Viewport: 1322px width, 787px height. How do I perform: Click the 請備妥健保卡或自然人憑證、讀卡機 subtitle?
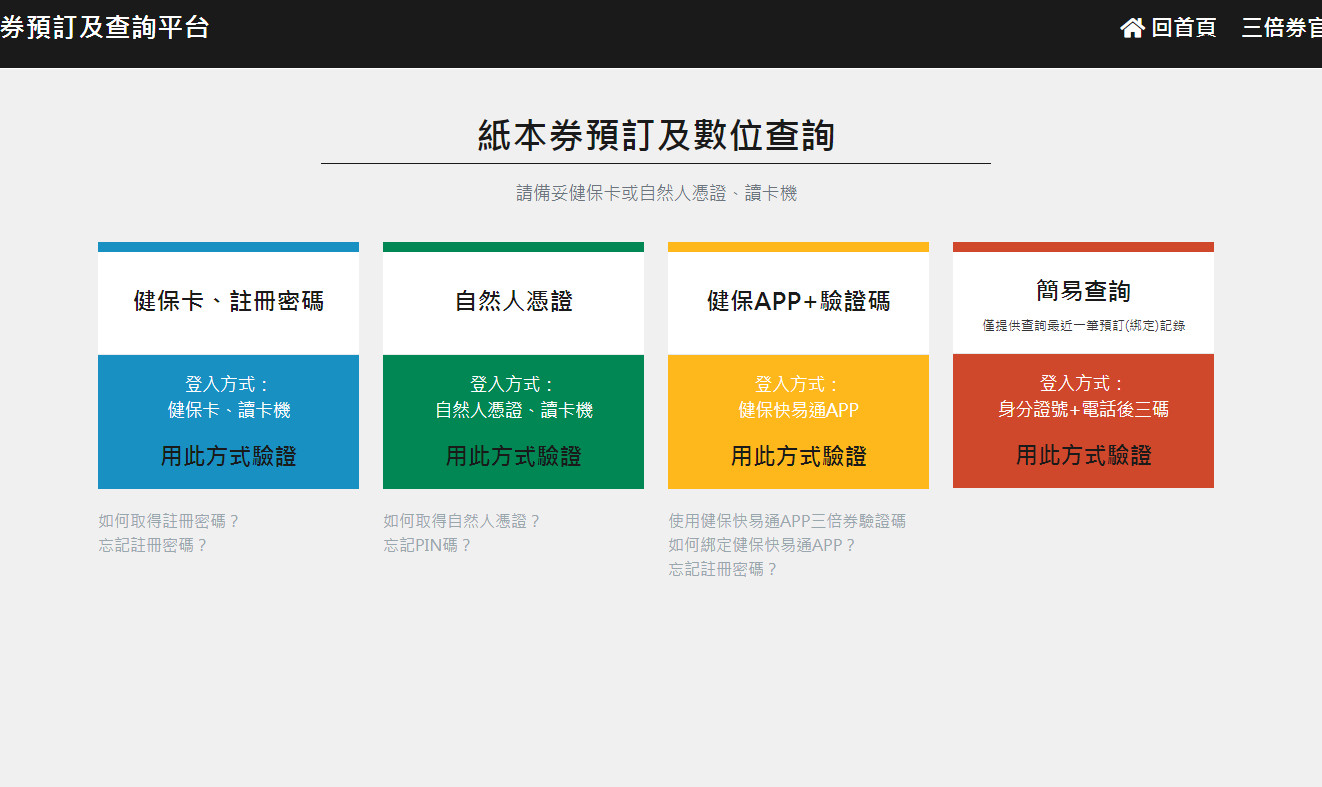point(656,193)
